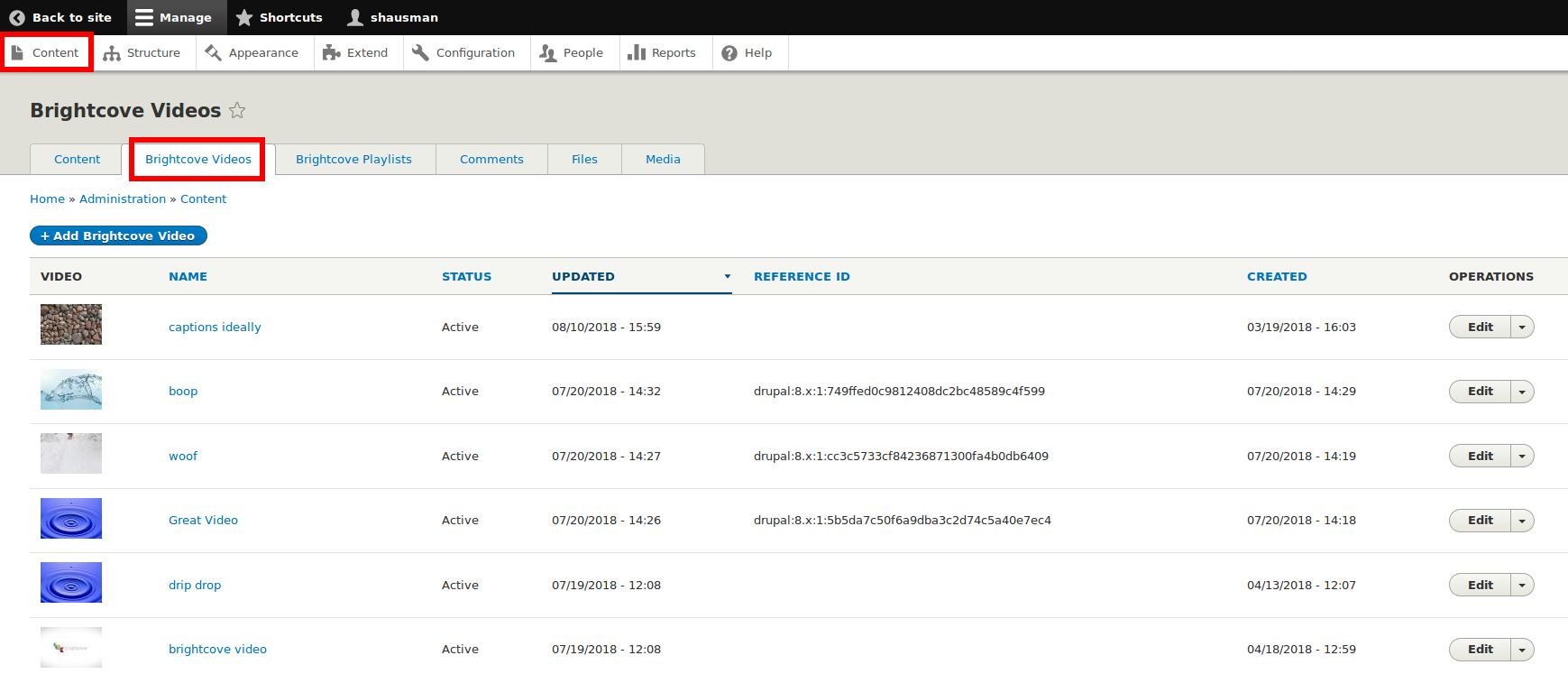
Task: Open the Content admin menu item
Action: pyautogui.click(x=46, y=52)
